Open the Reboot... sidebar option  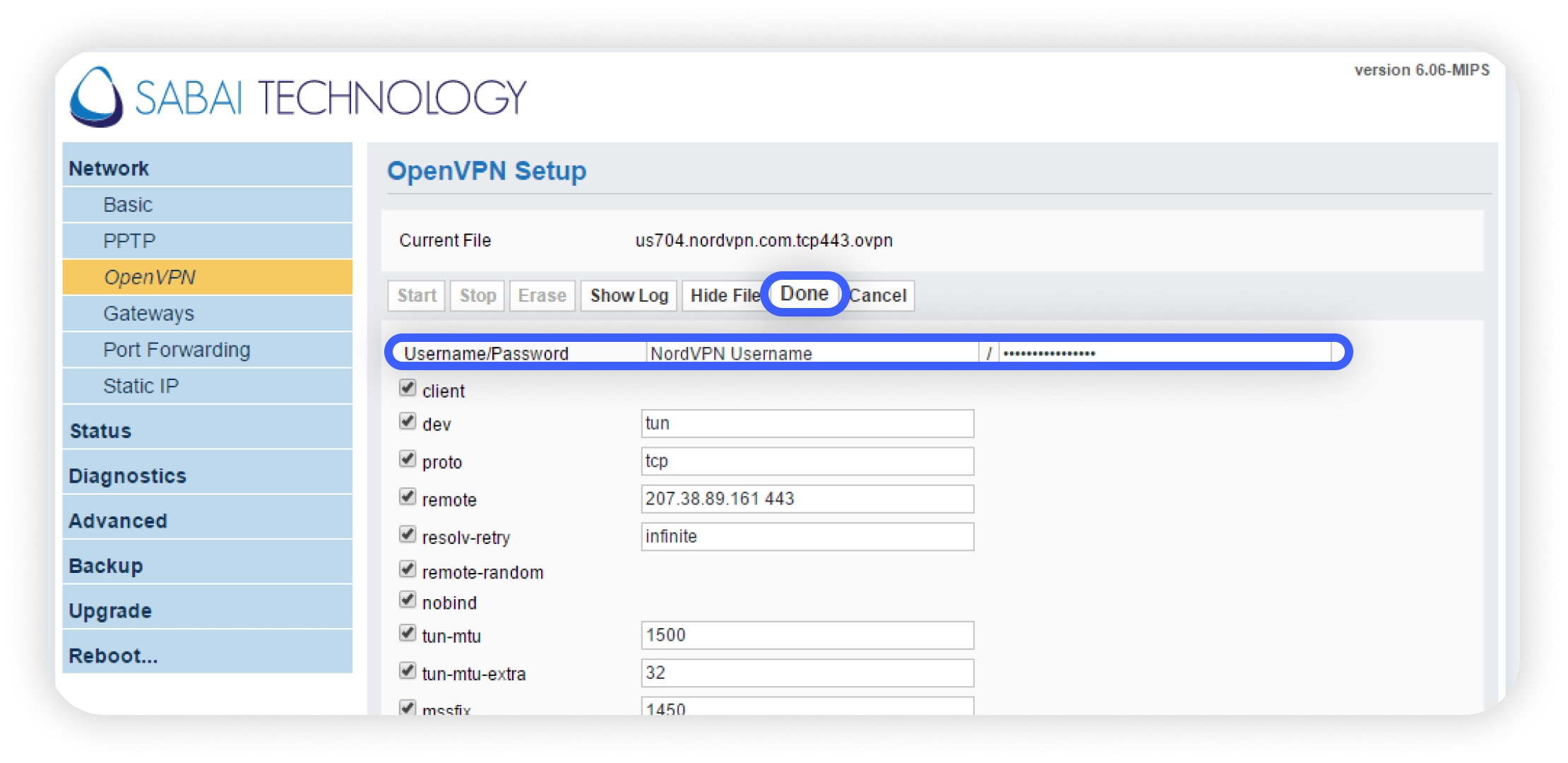(113, 656)
